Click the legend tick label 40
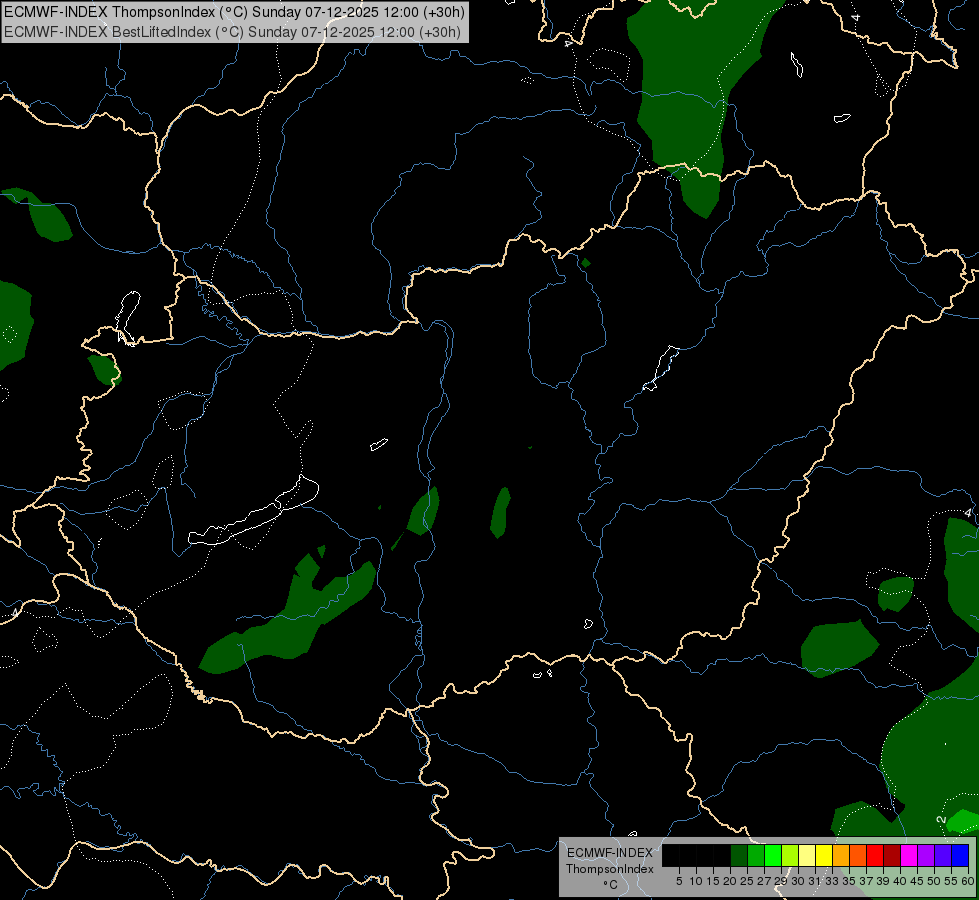The height and width of the screenshot is (900, 979). (x=900, y=881)
